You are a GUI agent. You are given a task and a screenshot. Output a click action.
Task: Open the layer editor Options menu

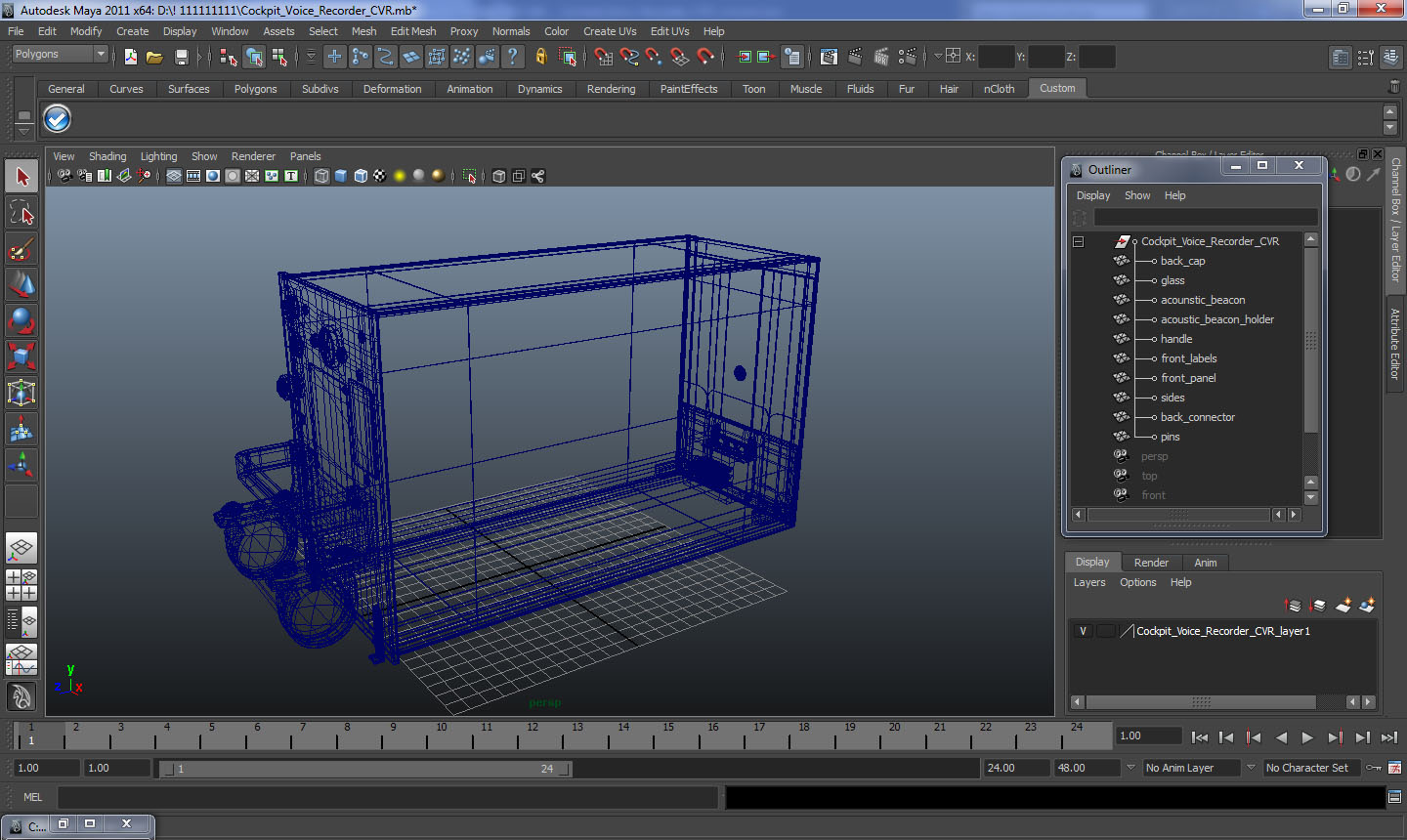pos(1137,582)
